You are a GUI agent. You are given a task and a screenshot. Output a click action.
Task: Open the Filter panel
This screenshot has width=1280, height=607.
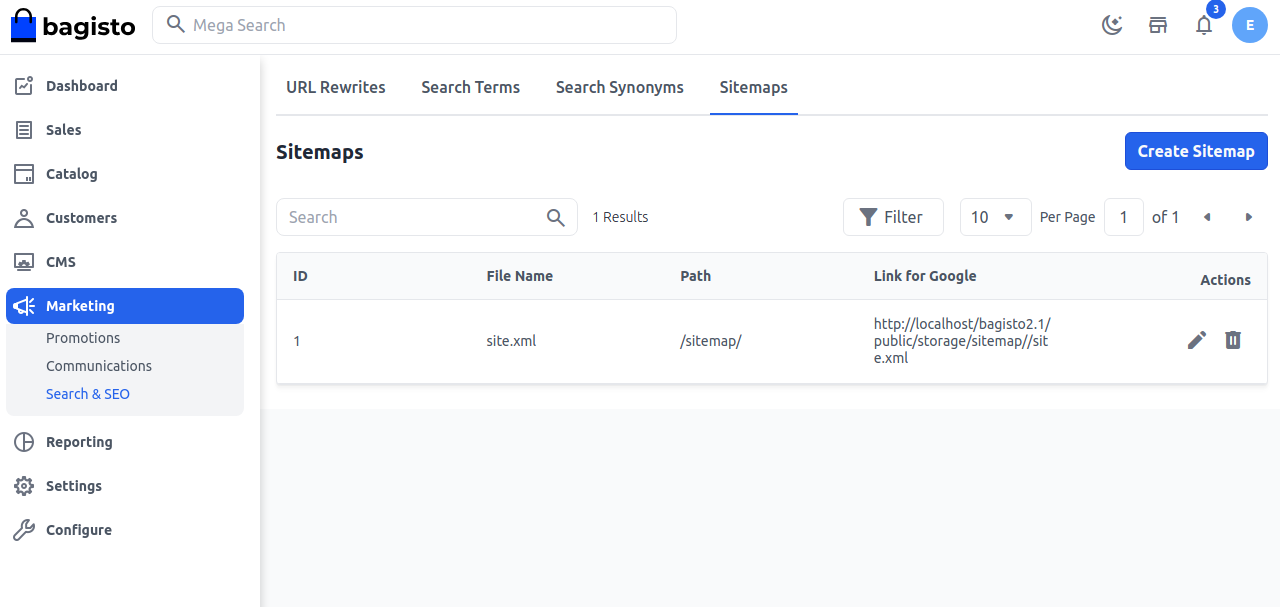pyautogui.click(x=893, y=217)
